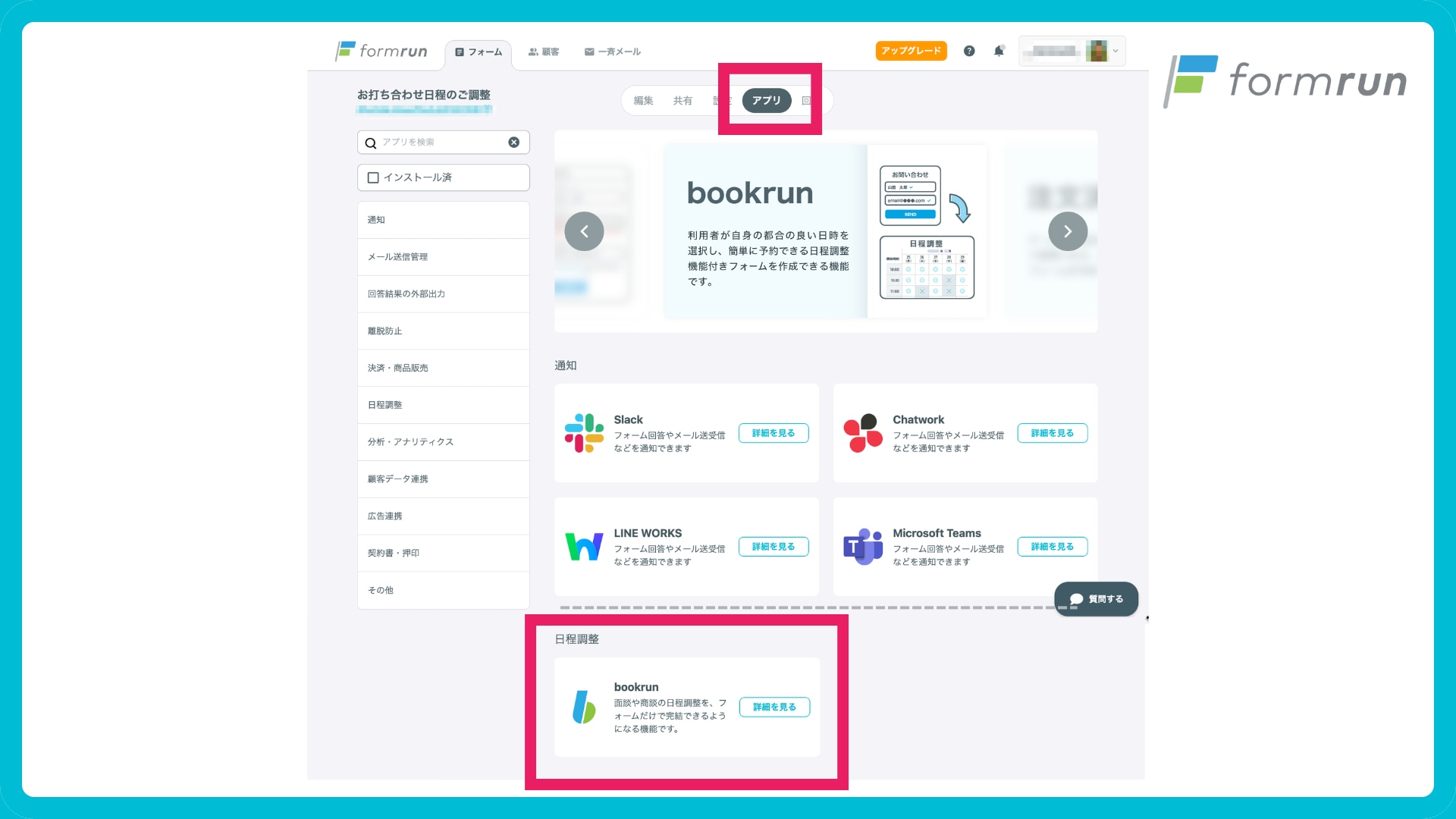View details for LINE WORKS

(773, 547)
